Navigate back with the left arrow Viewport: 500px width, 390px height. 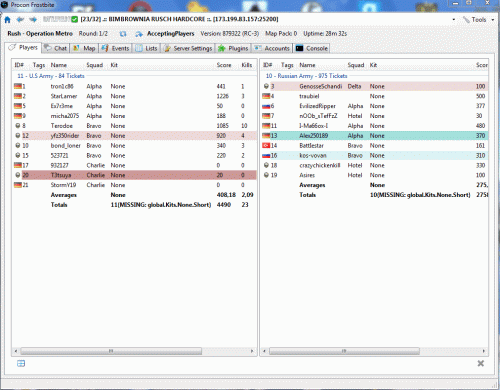20,20
